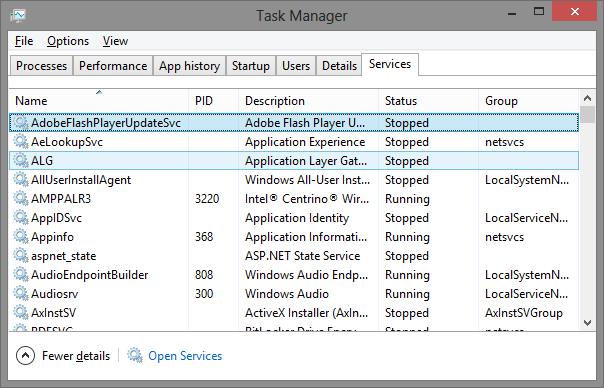The image size is (604, 388).
Task: Click the Windows Audio description for Audiosrv
Action: [287, 294]
